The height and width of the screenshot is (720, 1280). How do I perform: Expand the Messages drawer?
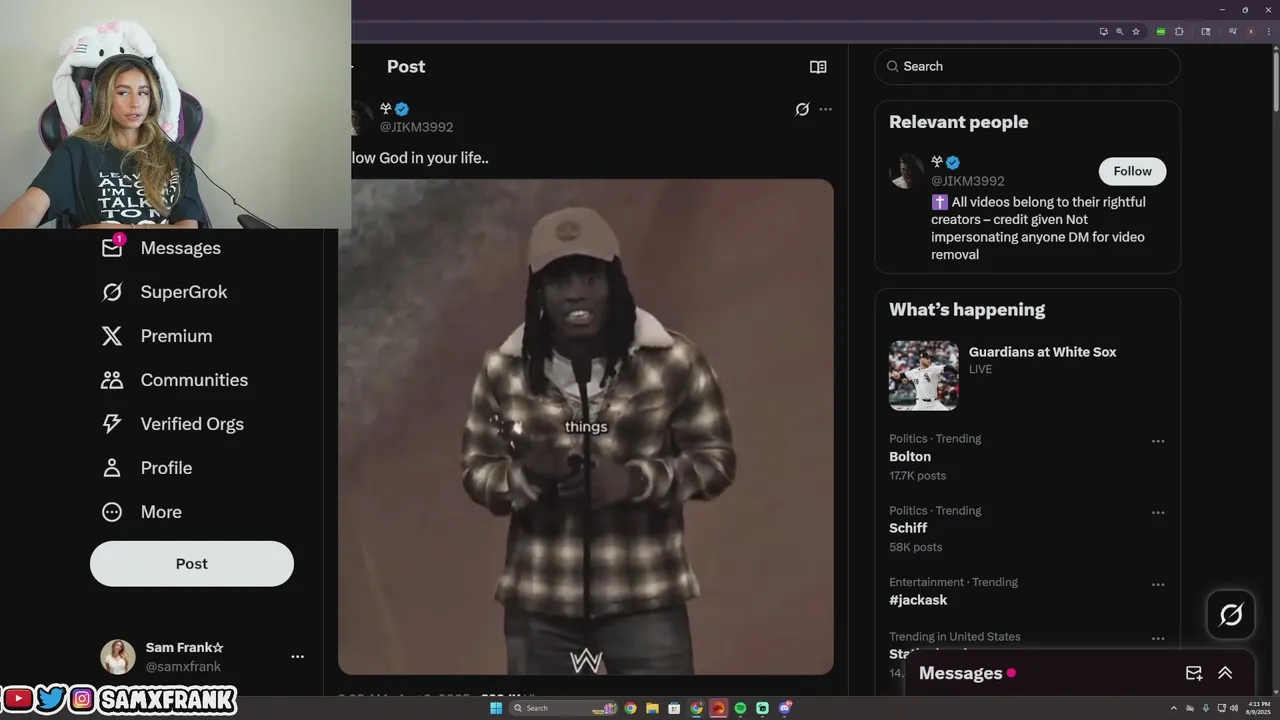(x=1225, y=673)
